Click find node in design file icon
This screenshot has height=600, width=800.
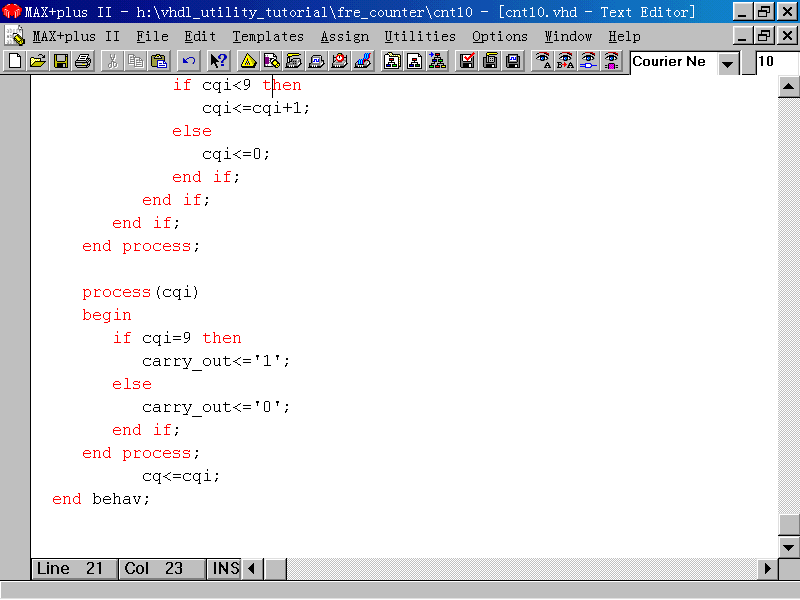point(589,61)
